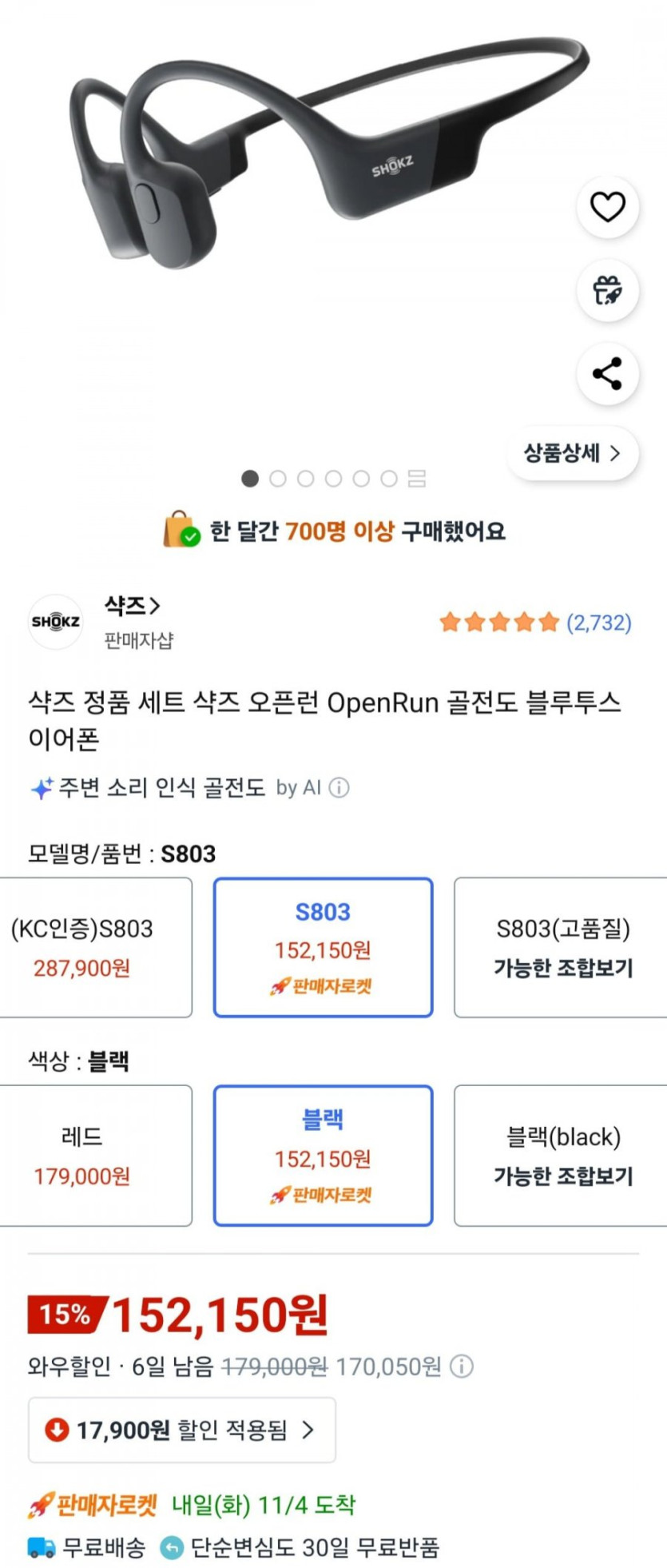Image resolution: width=667 pixels, height=1568 pixels.
Task: Tap the heart wishlist icon
Action: point(607,208)
